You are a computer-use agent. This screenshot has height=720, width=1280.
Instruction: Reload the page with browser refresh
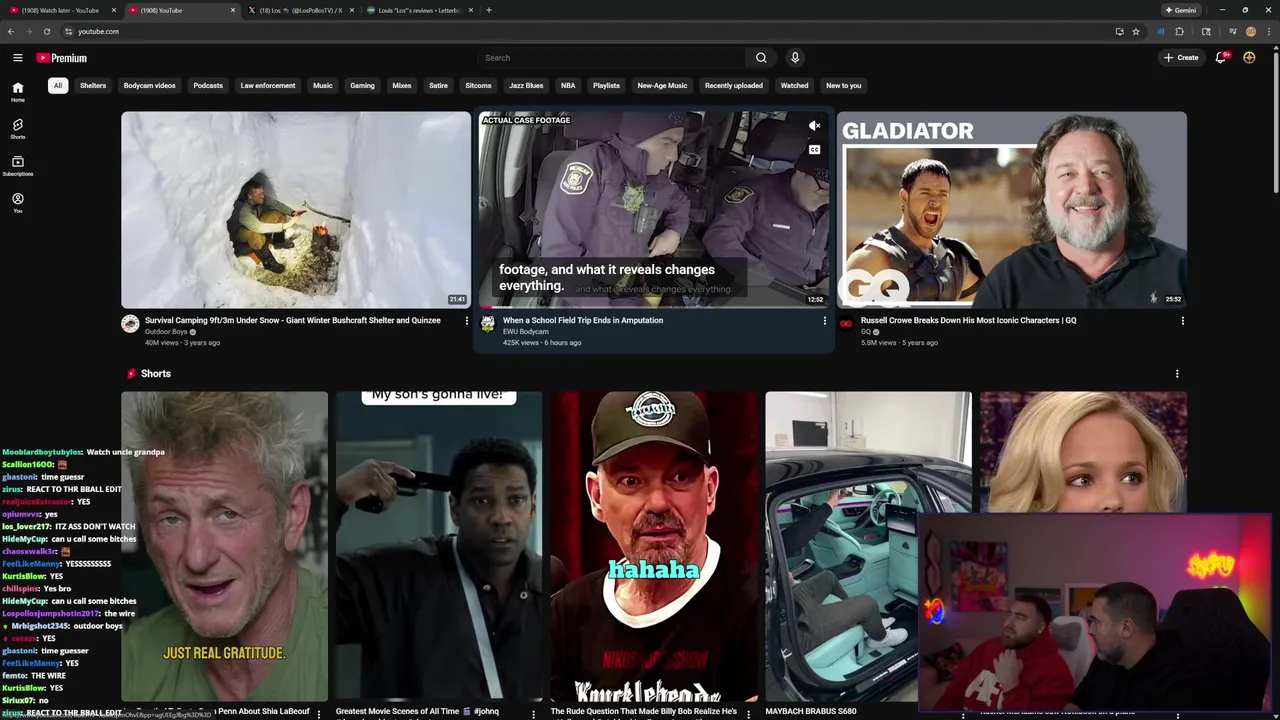coord(46,31)
